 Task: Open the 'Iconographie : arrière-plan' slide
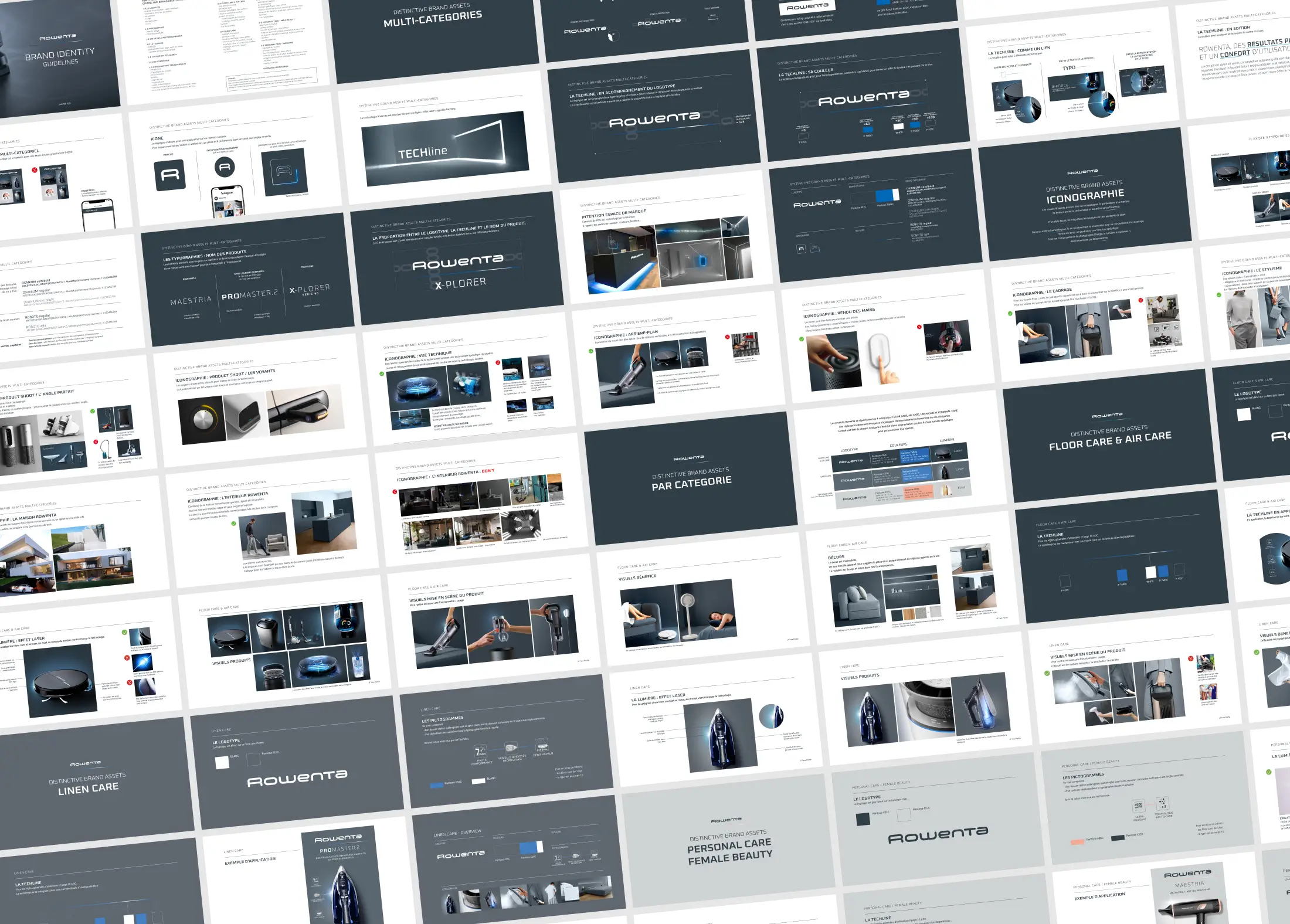pyautogui.click(x=678, y=358)
